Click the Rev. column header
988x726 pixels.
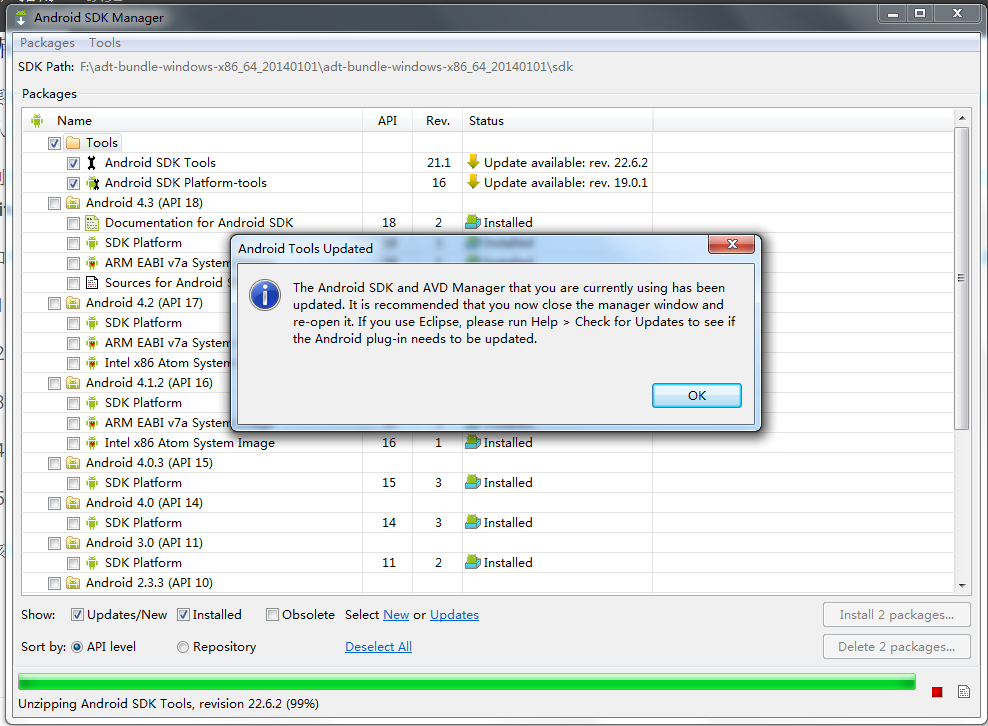tap(438, 121)
